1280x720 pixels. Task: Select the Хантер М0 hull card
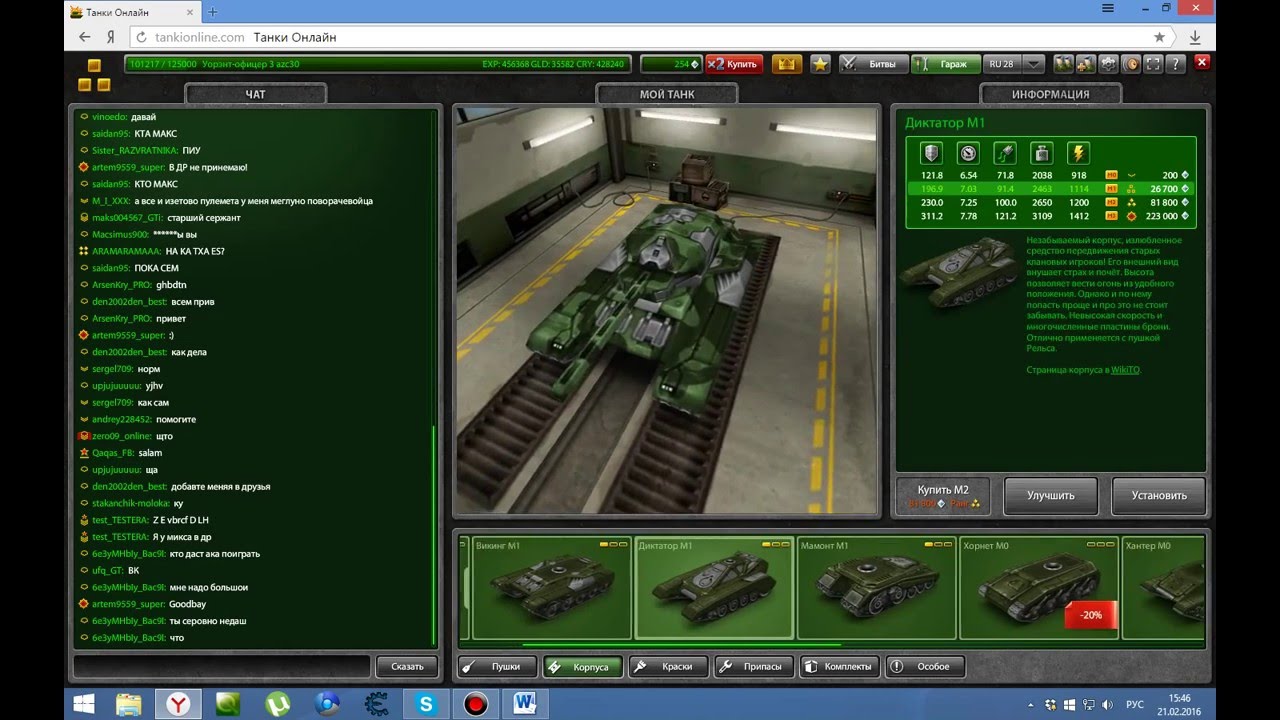[1163, 588]
